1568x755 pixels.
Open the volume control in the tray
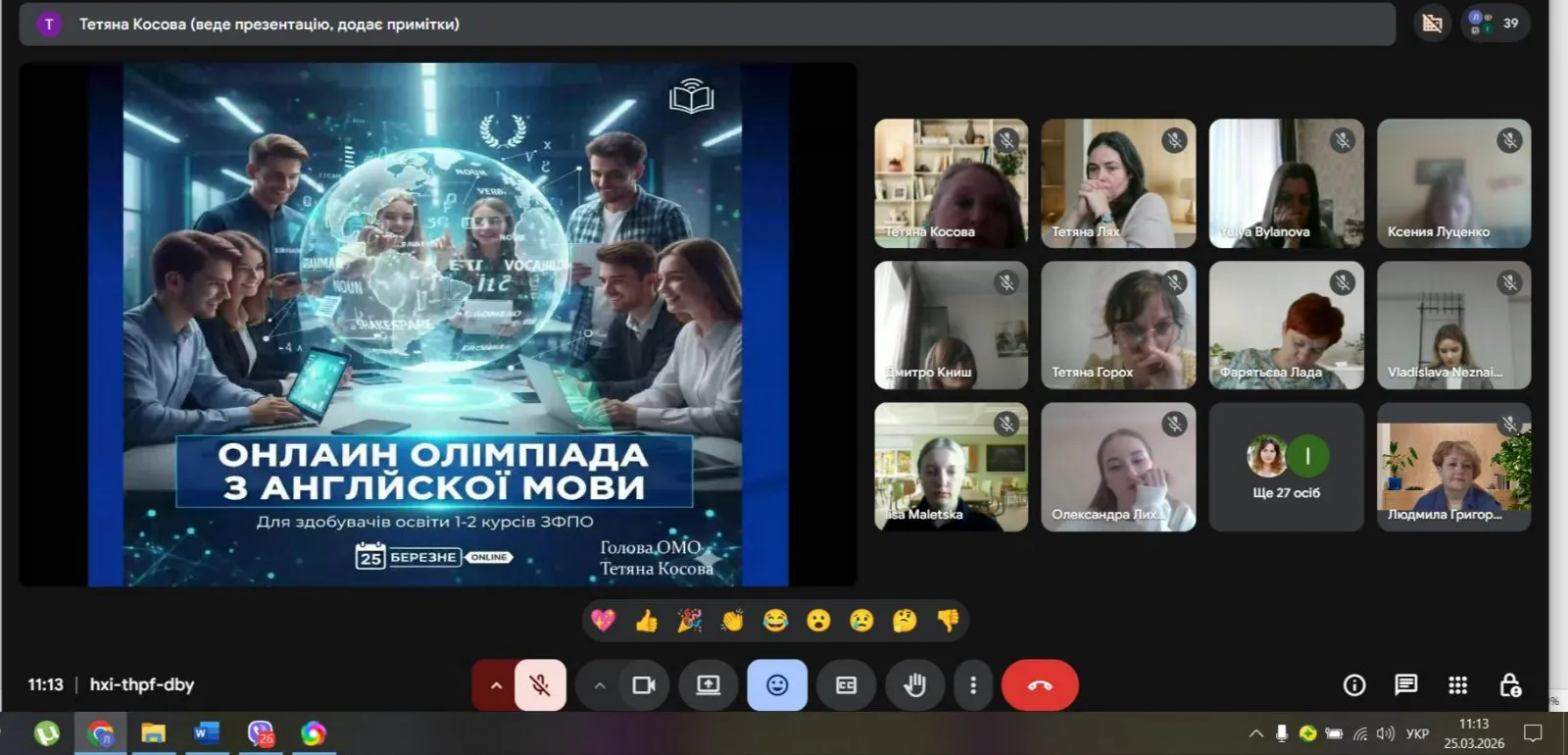1386,733
